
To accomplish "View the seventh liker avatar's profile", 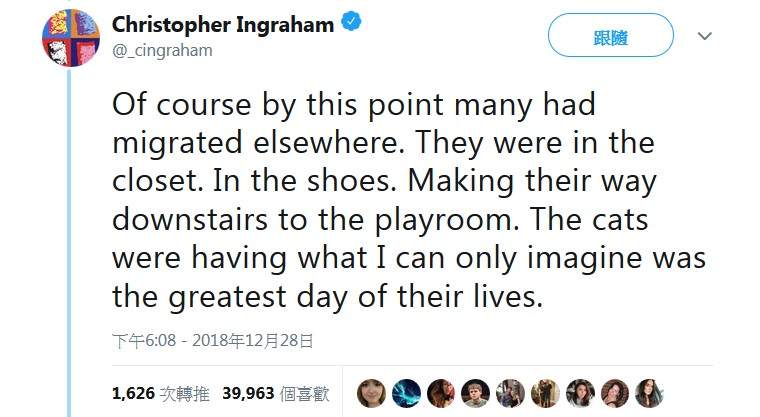I will point(579,392).
